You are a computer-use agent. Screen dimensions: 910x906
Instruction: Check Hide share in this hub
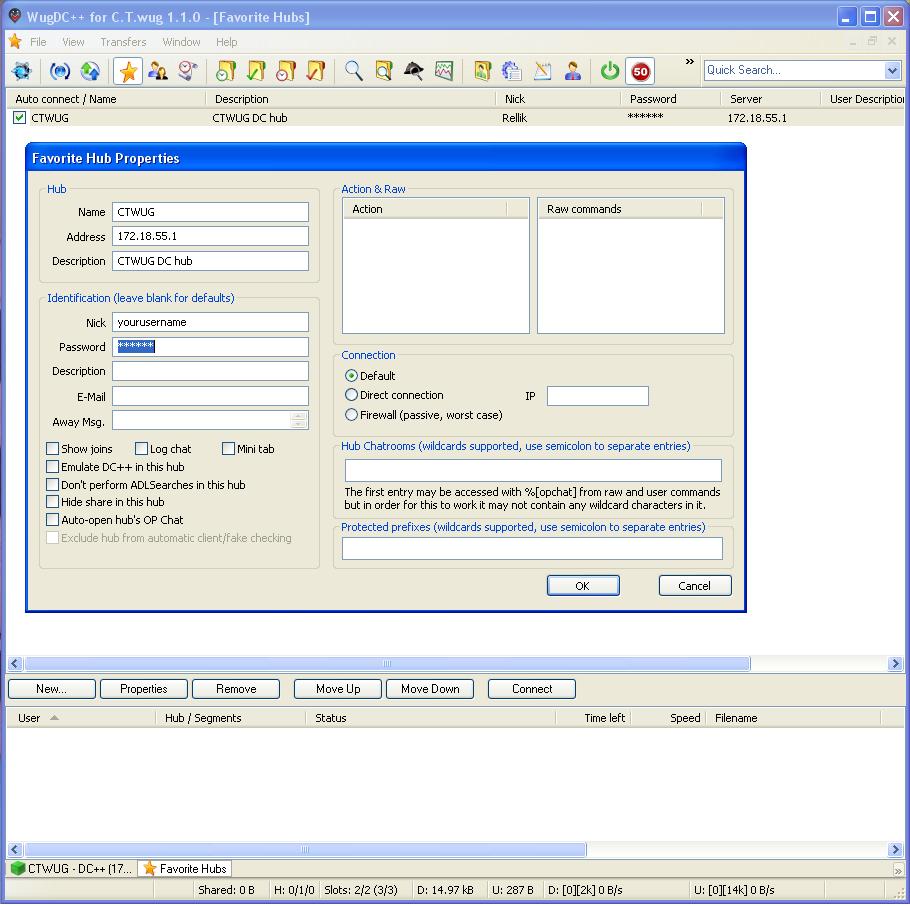[x=52, y=501]
